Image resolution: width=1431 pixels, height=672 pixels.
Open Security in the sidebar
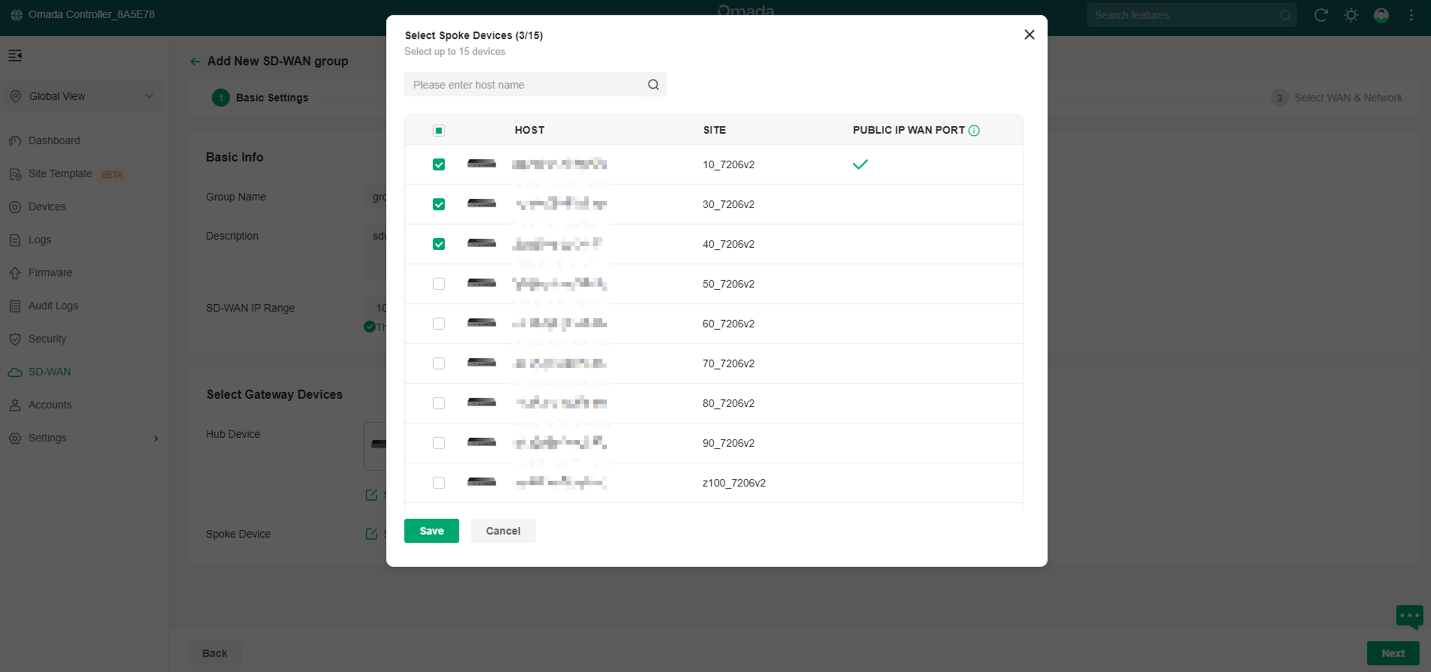[47, 339]
